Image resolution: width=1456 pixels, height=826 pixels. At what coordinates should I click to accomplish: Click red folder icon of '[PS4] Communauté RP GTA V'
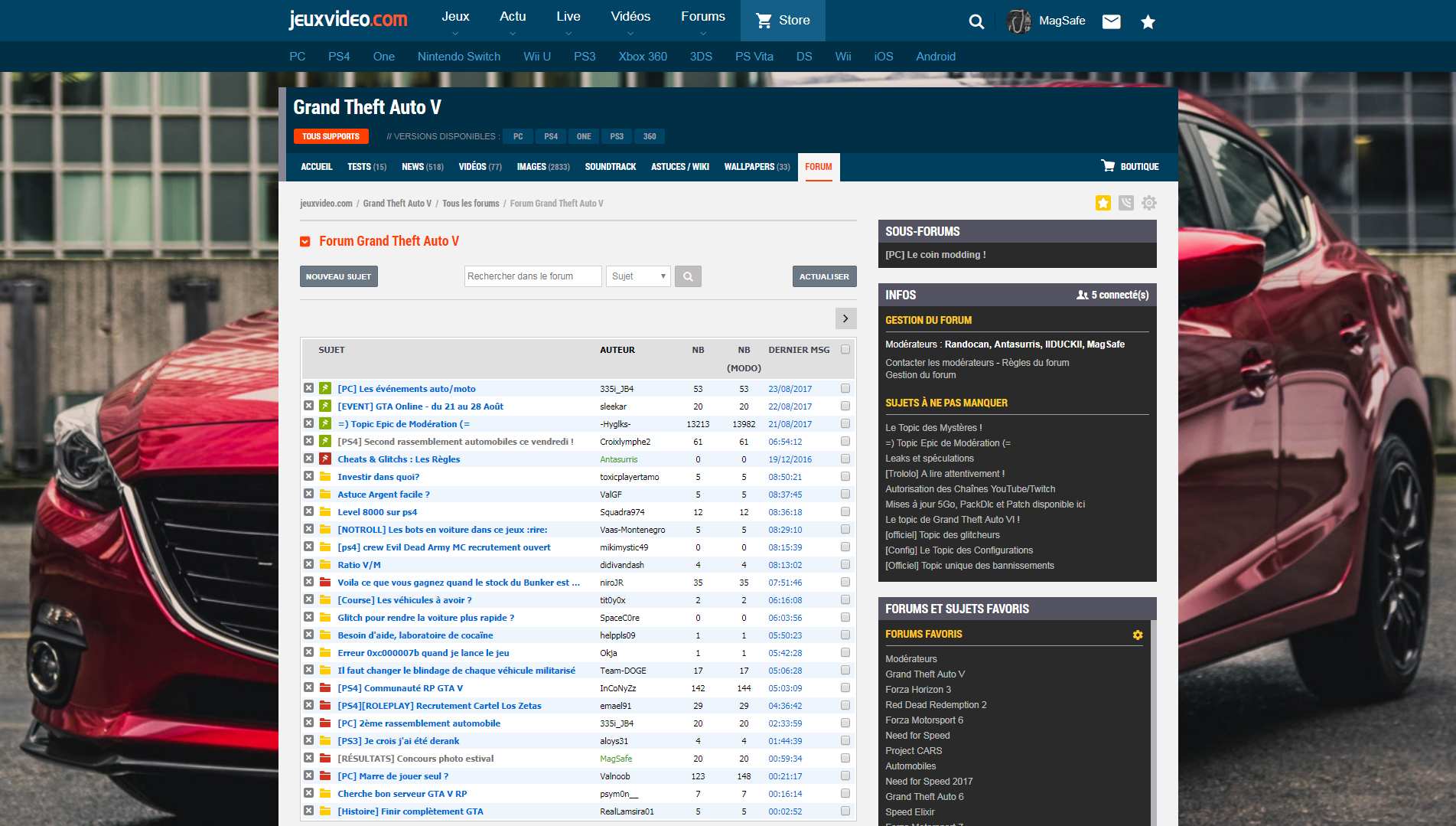(x=325, y=687)
